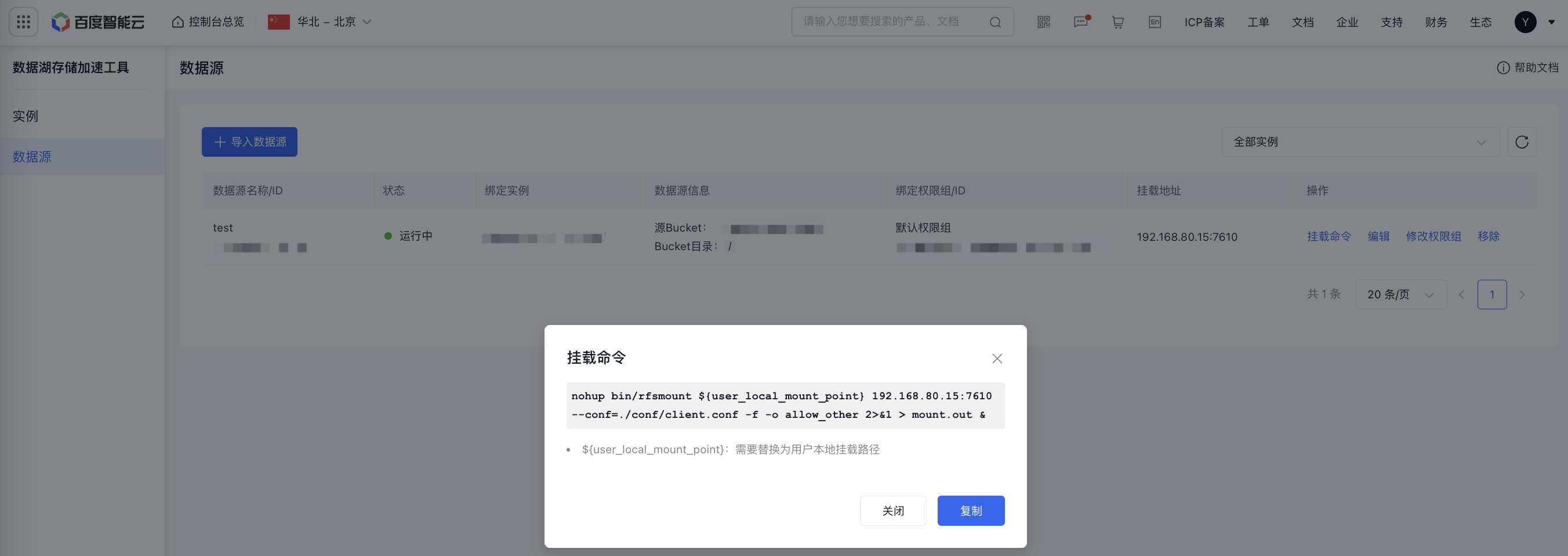This screenshot has width=1568, height=556.
Task: Click the Baidu AI Cloud logo
Action: coord(97,21)
